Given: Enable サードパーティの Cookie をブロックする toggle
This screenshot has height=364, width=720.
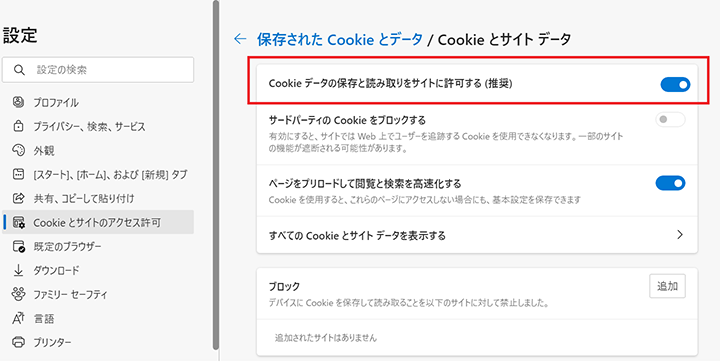Looking at the screenshot, I should pyautogui.click(x=670, y=120).
